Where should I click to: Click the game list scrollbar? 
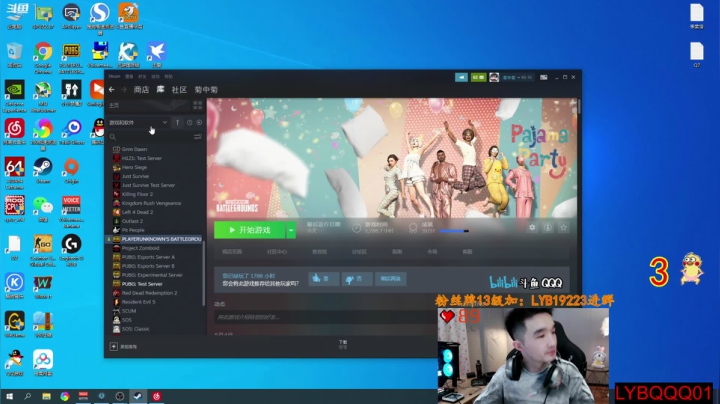coord(203,271)
